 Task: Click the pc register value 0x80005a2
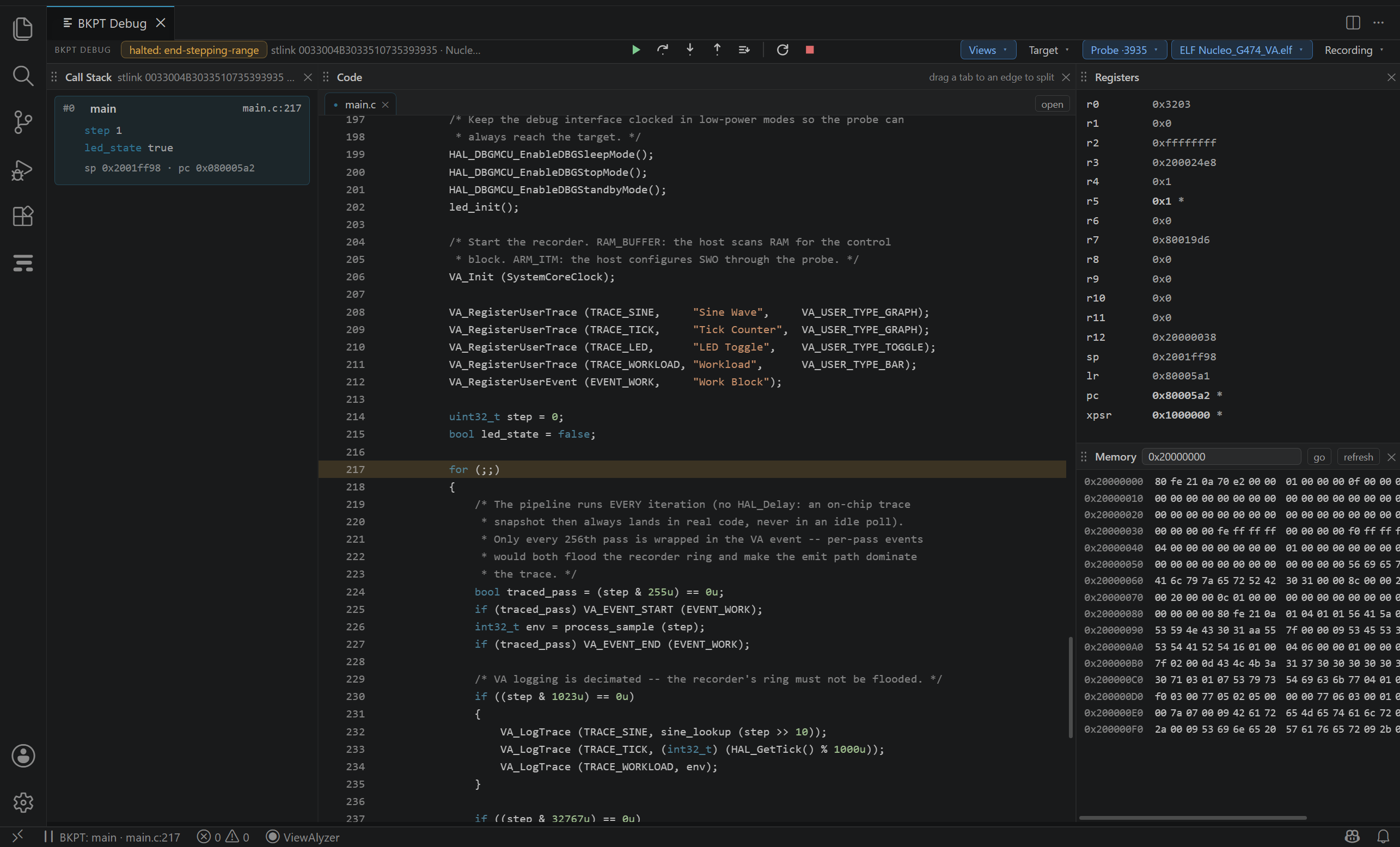[x=1181, y=395]
